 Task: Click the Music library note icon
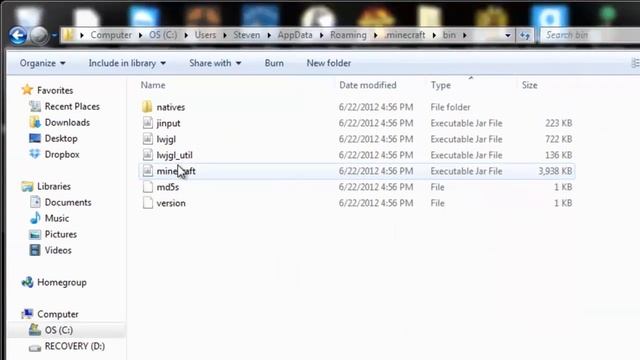point(35,218)
